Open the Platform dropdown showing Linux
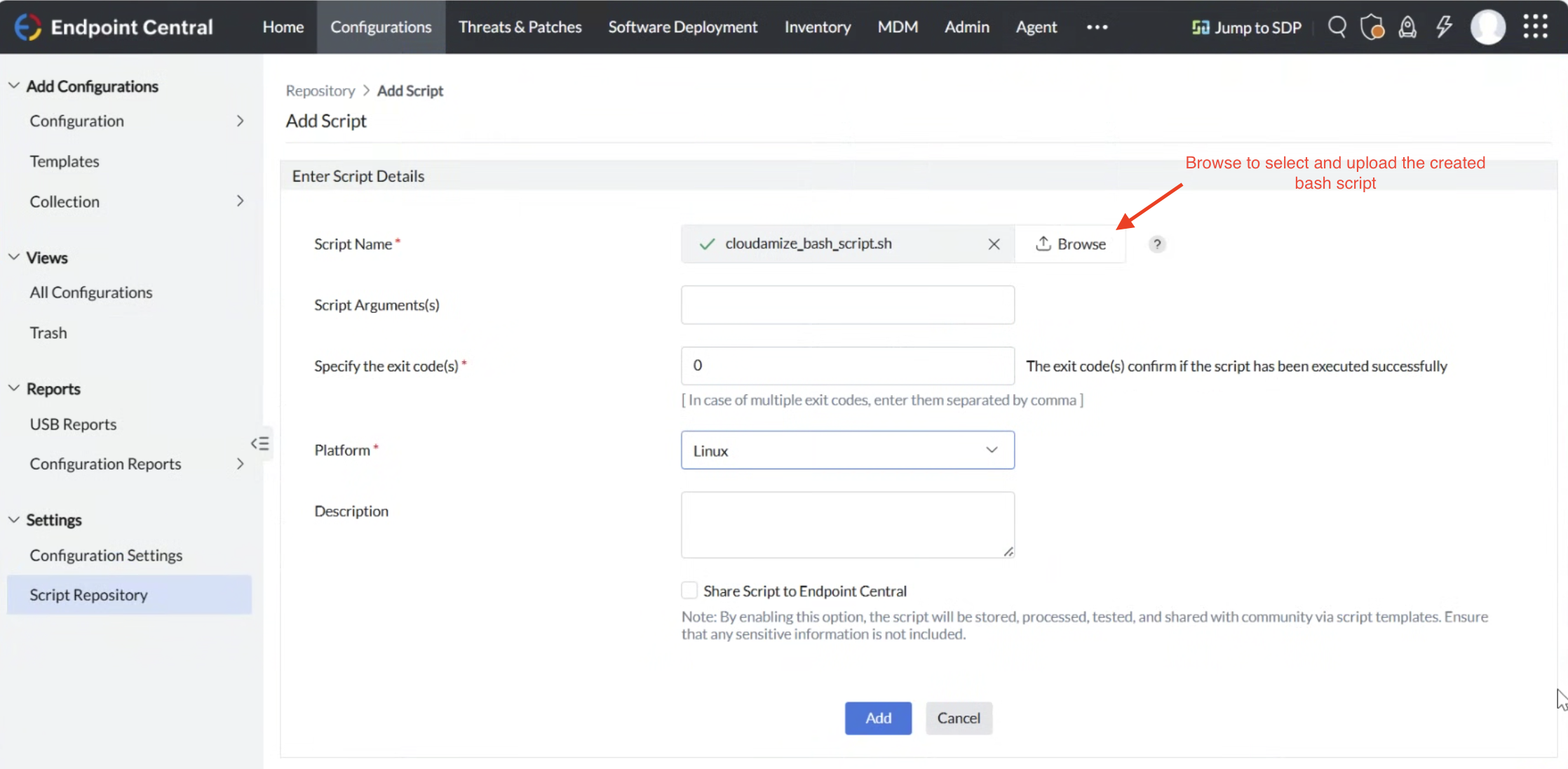Image resolution: width=1568 pixels, height=769 pixels. (847, 450)
